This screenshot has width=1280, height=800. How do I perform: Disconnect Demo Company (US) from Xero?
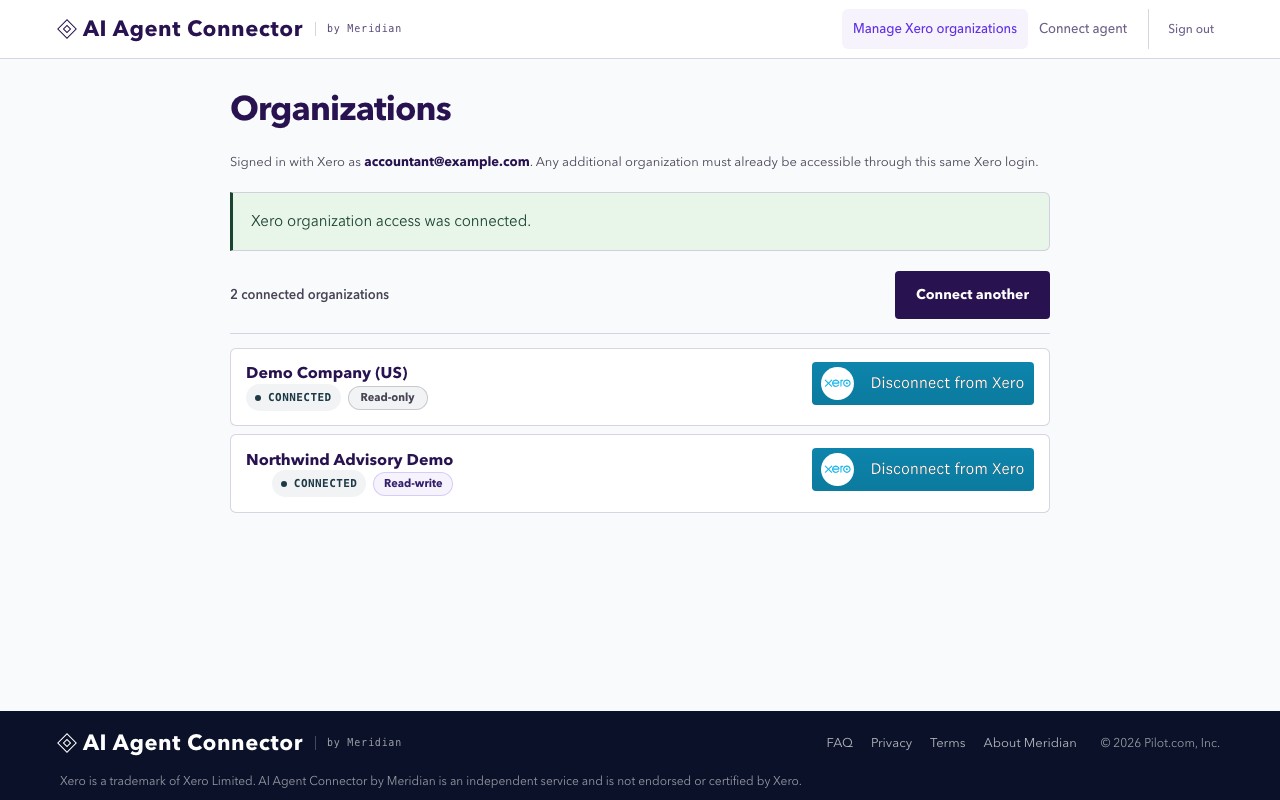923,383
